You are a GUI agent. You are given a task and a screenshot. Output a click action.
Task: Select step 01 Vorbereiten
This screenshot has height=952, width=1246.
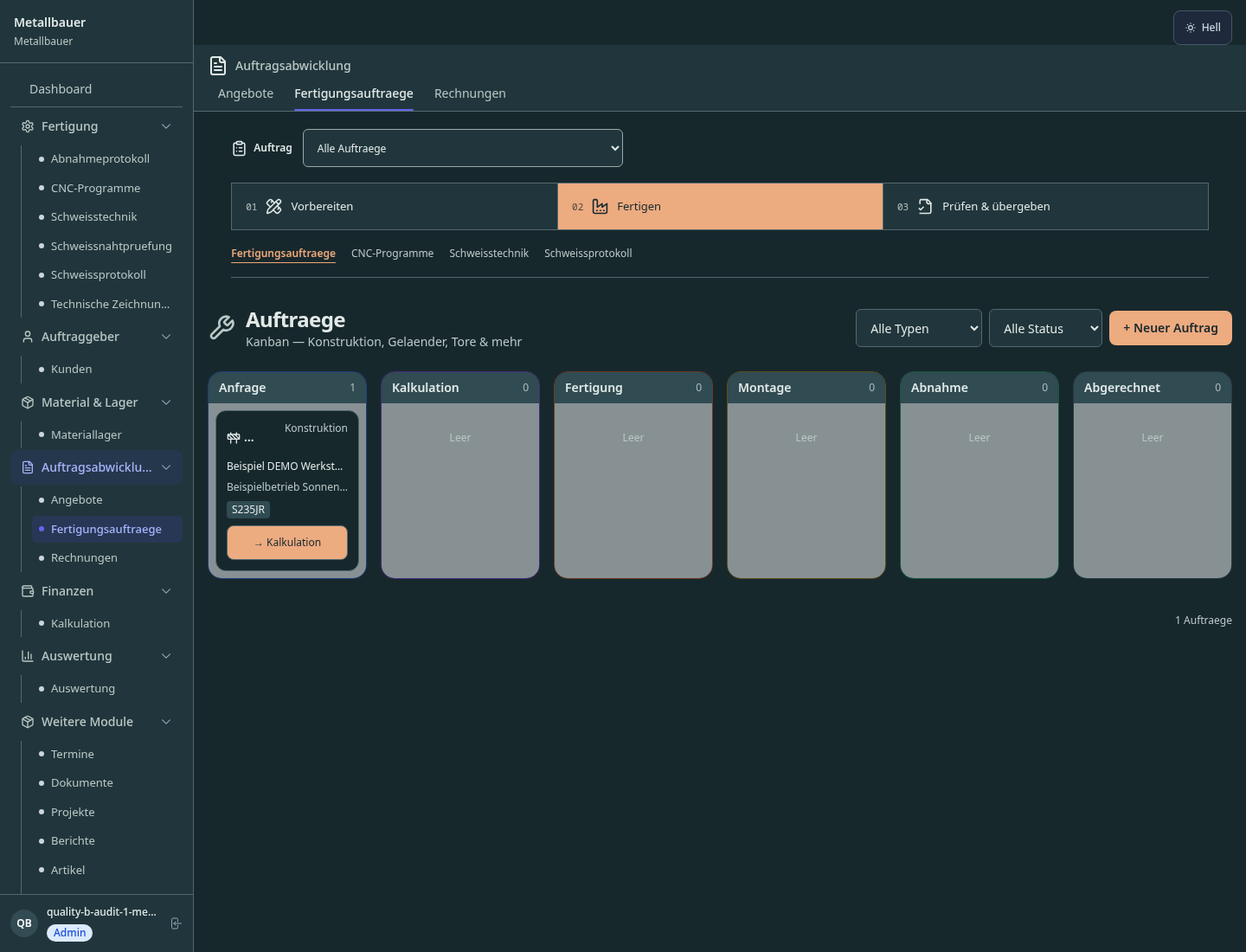click(x=395, y=206)
